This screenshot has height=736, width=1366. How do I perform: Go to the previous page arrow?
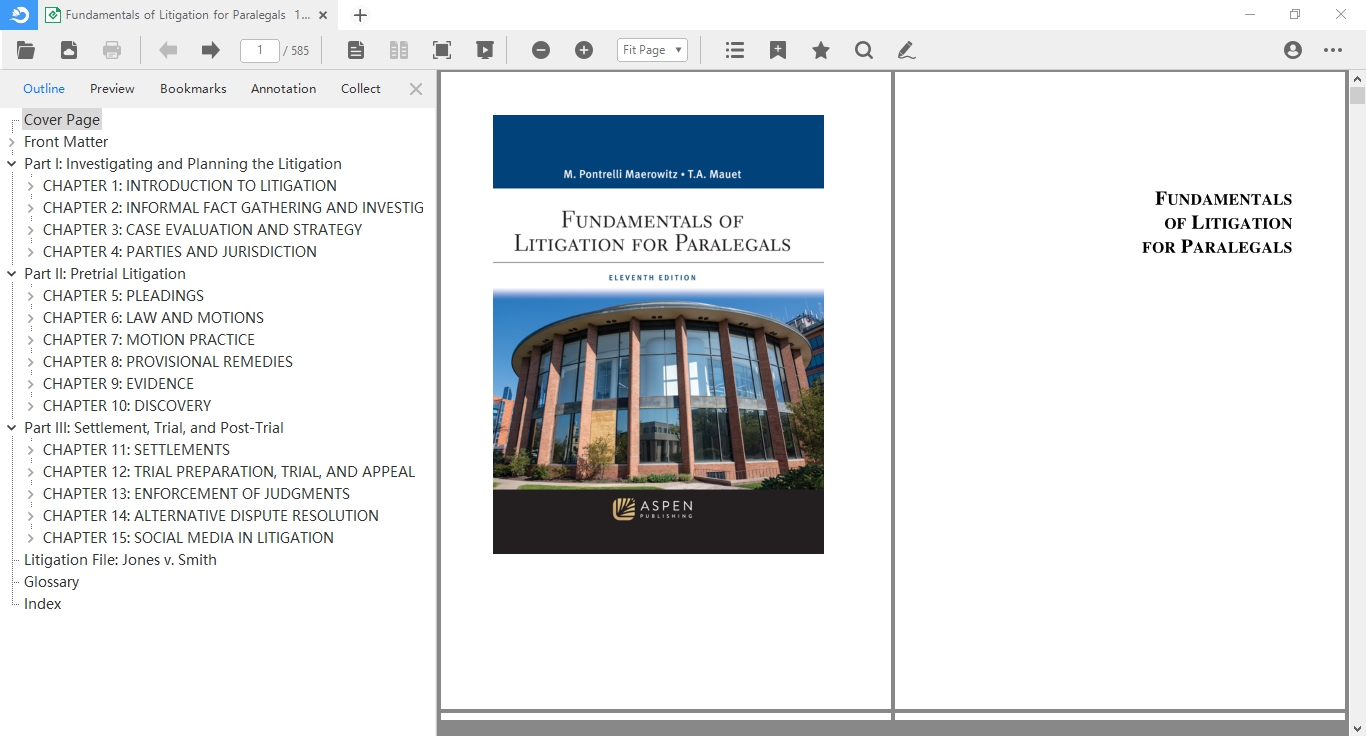[168, 50]
